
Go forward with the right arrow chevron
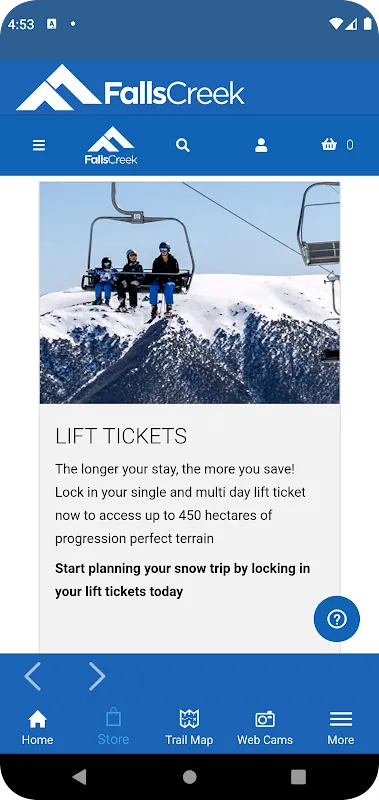pyautogui.click(x=96, y=677)
